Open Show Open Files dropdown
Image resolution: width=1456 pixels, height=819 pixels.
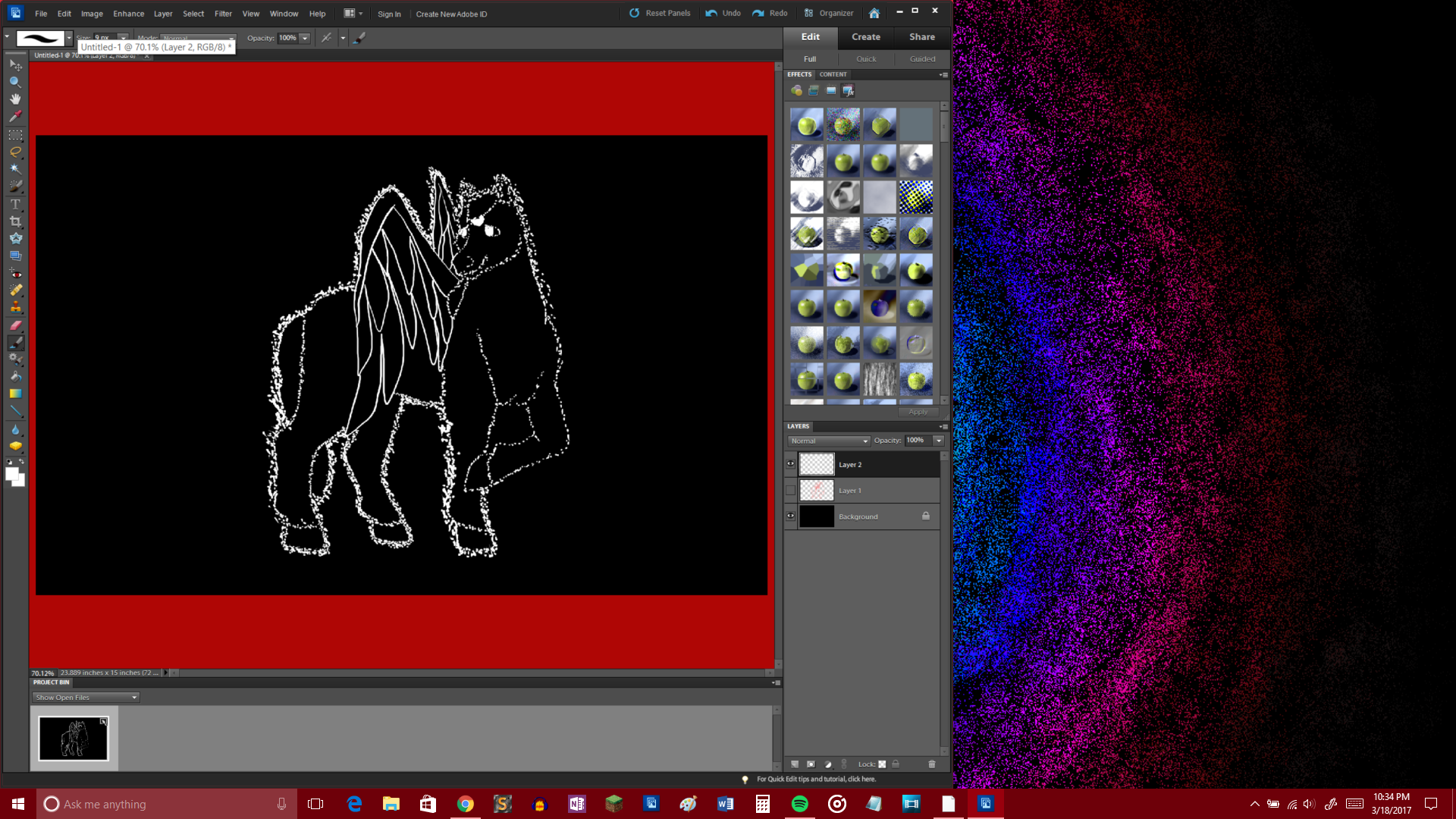(86, 698)
